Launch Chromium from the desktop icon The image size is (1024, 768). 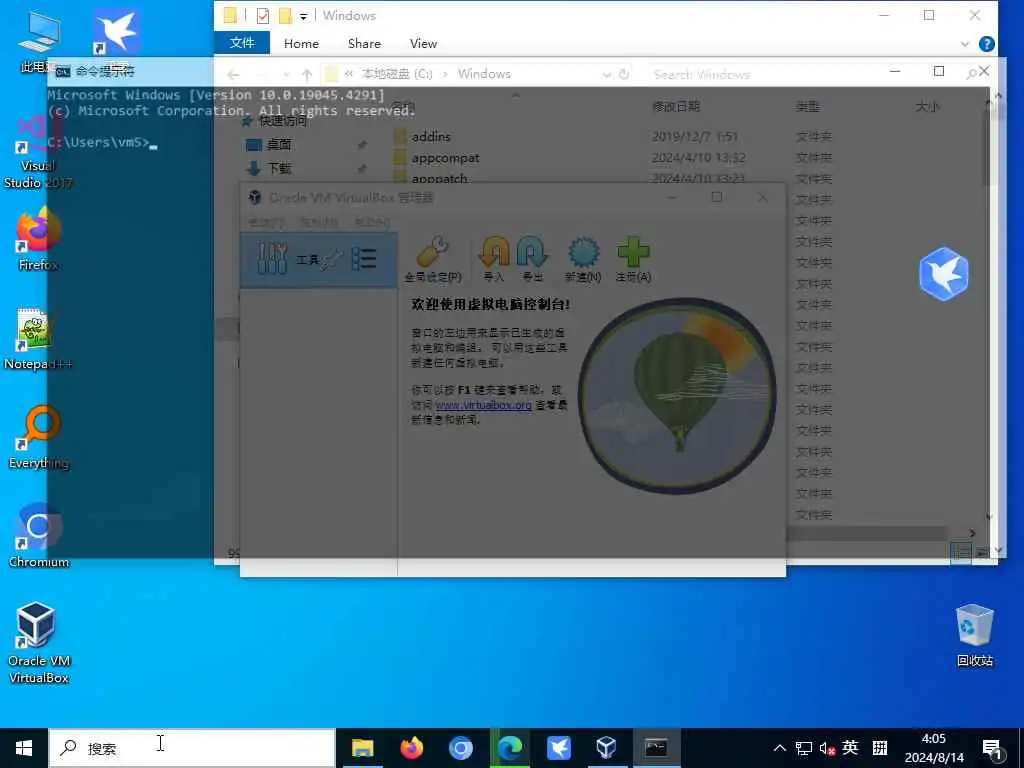coord(39,536)
